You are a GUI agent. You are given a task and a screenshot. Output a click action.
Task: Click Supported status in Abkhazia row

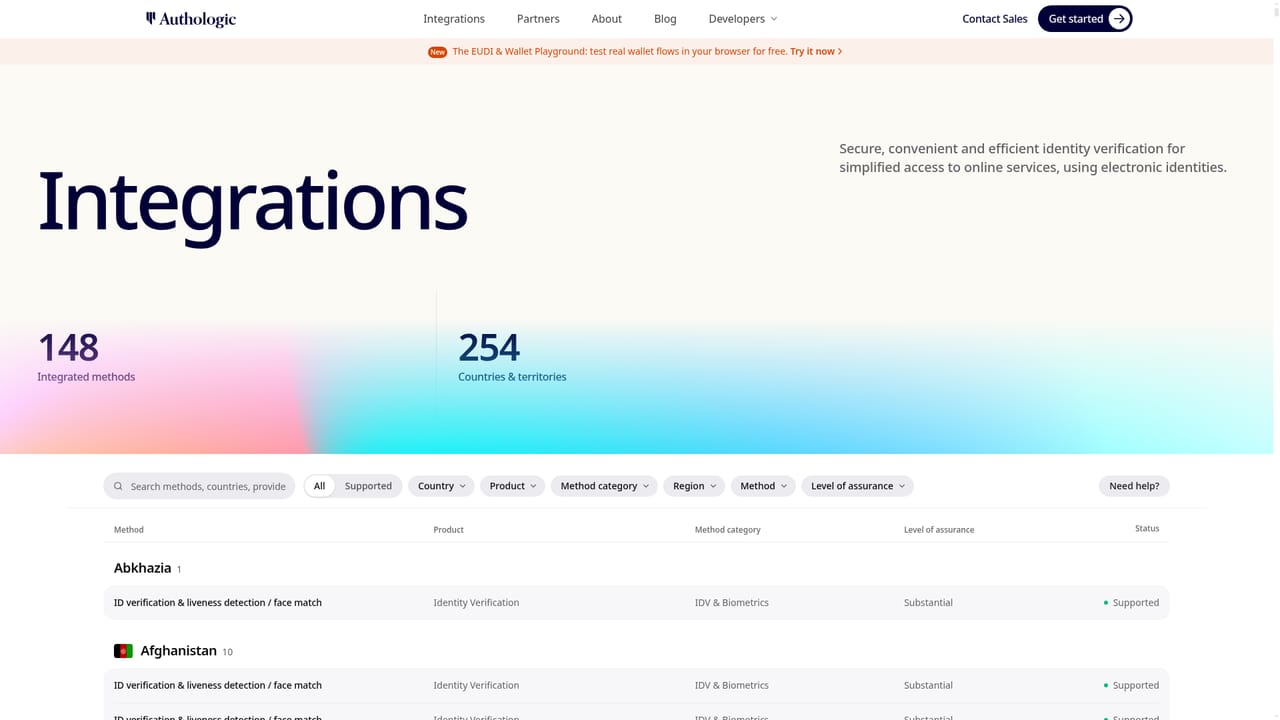tap(1131, 603)
